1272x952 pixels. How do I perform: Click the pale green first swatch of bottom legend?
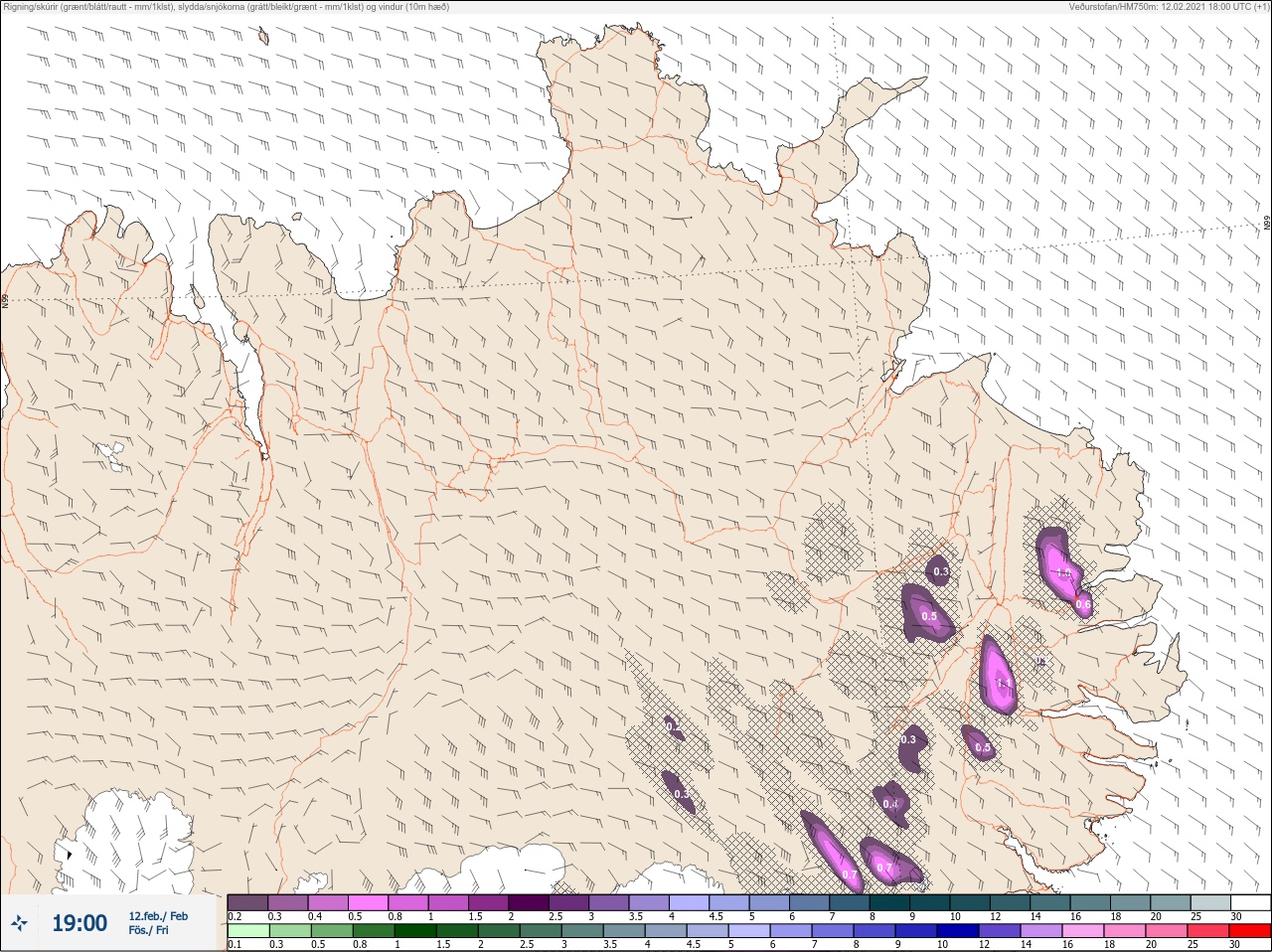click(247, 931)
